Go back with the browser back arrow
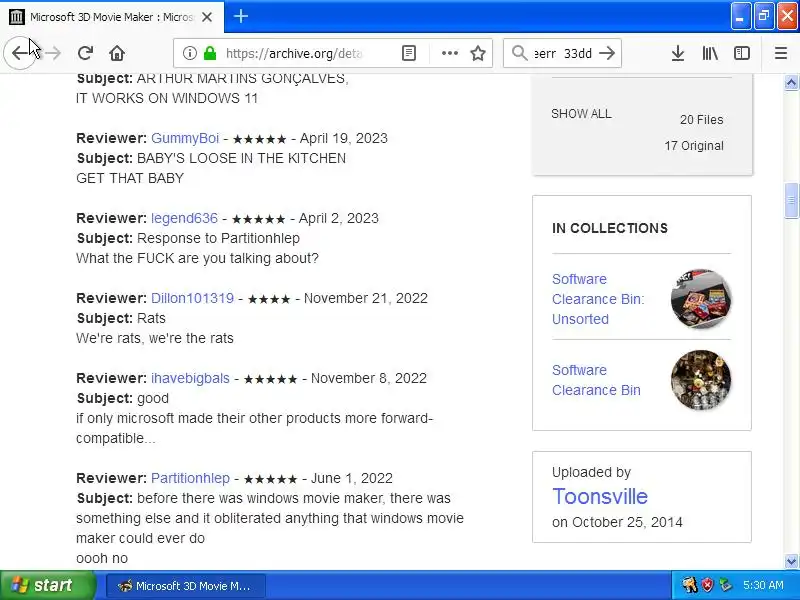The height and width of the screenshot is (600, 800). 19,53
